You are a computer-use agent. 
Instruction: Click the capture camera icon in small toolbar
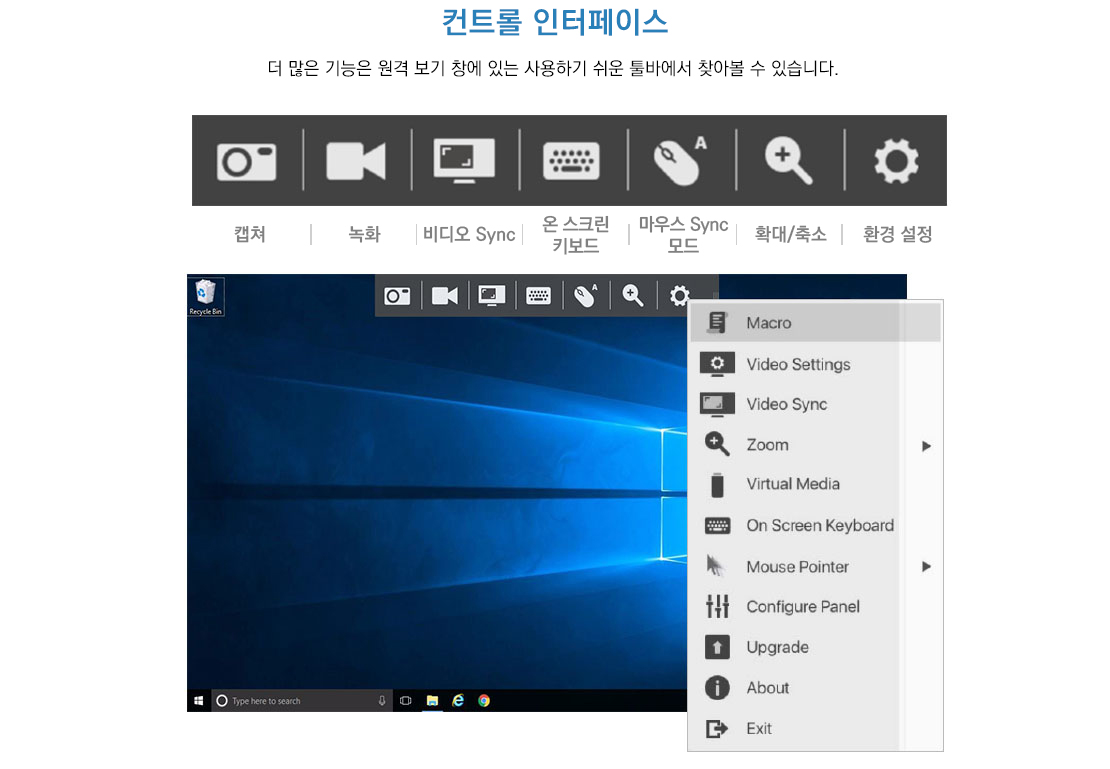point(397,296)
